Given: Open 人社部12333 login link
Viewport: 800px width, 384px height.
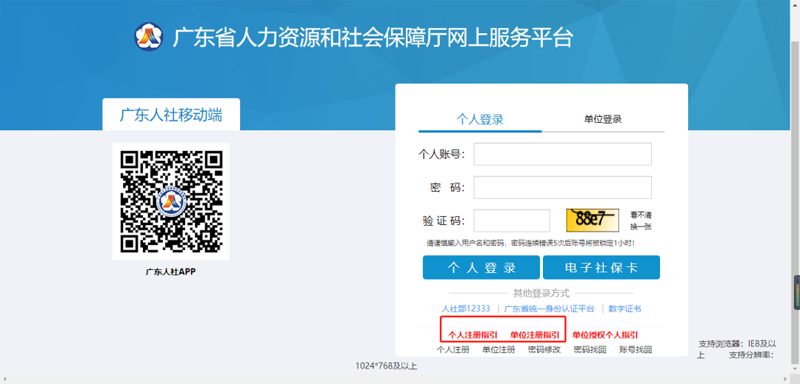Looking at the screenshot, I should [x=466, y=309].
